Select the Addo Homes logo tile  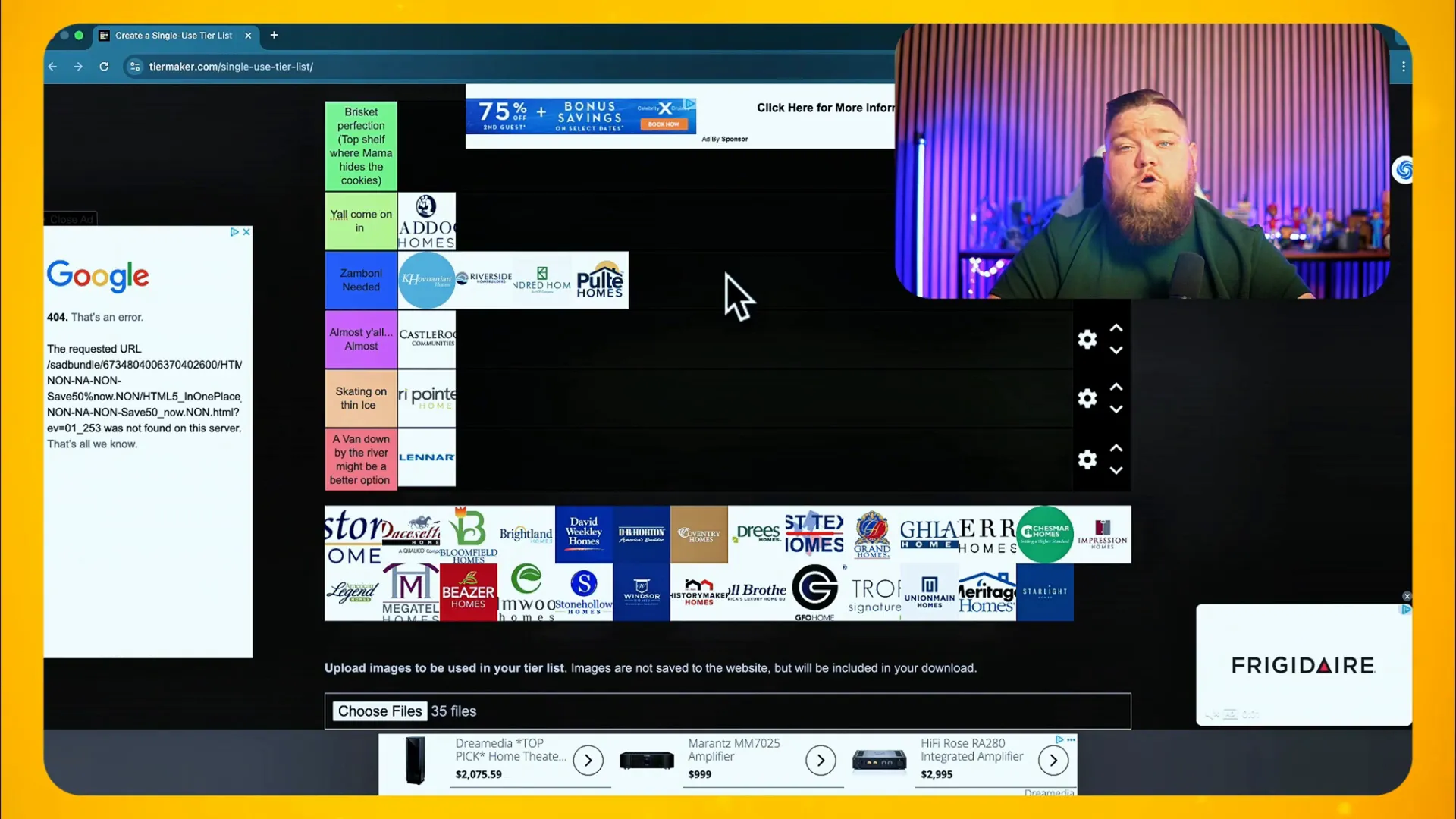click(427, 221)
